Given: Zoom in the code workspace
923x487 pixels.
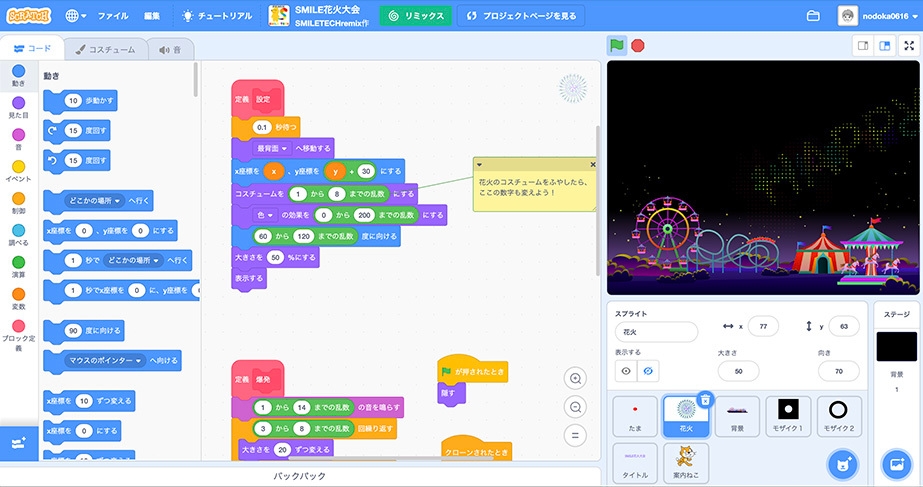Looking at the screenshot, I should point(575,379).
